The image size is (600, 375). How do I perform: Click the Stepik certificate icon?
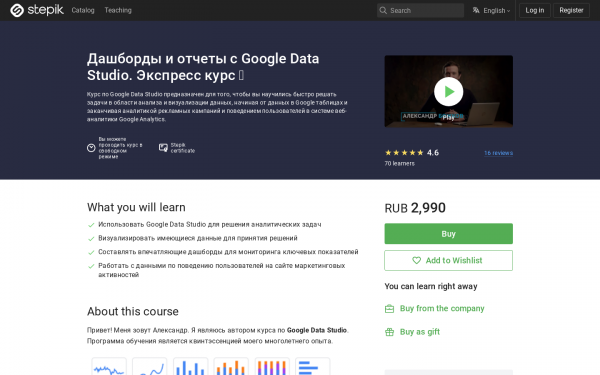[x=163, y=148]
